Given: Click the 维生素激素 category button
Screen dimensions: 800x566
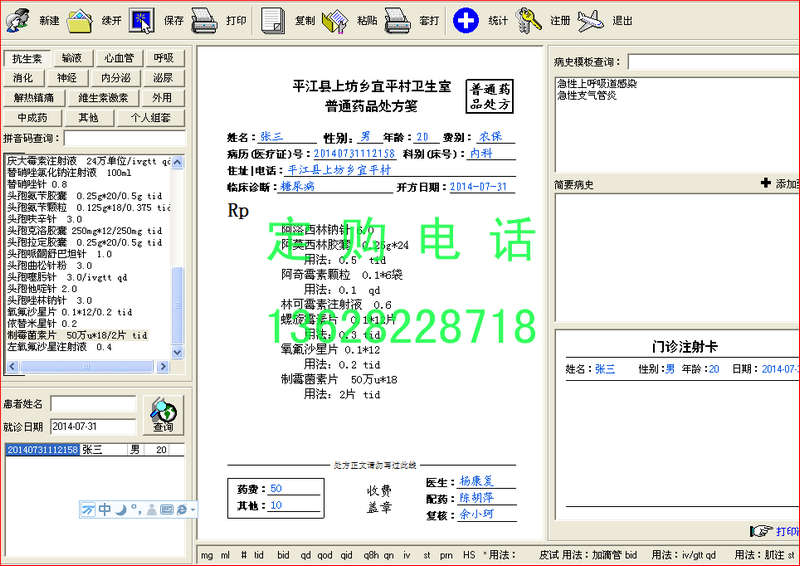Looking at the screenshot, I should click(103, 98).
